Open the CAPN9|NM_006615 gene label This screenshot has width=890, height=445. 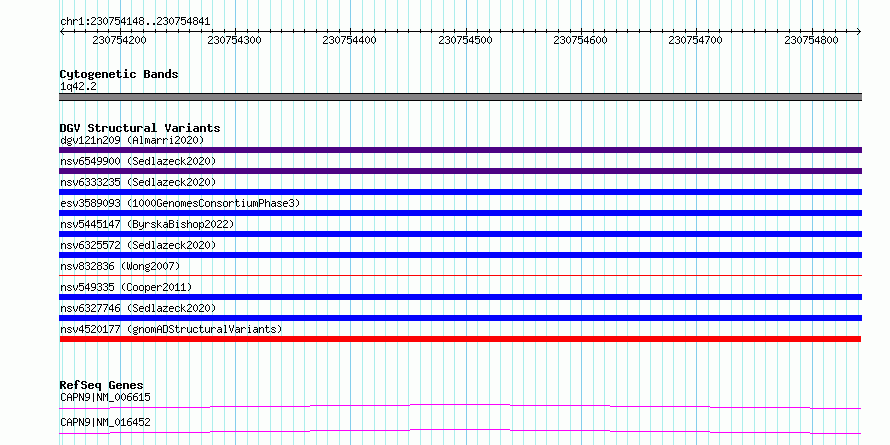coord(106,397)
